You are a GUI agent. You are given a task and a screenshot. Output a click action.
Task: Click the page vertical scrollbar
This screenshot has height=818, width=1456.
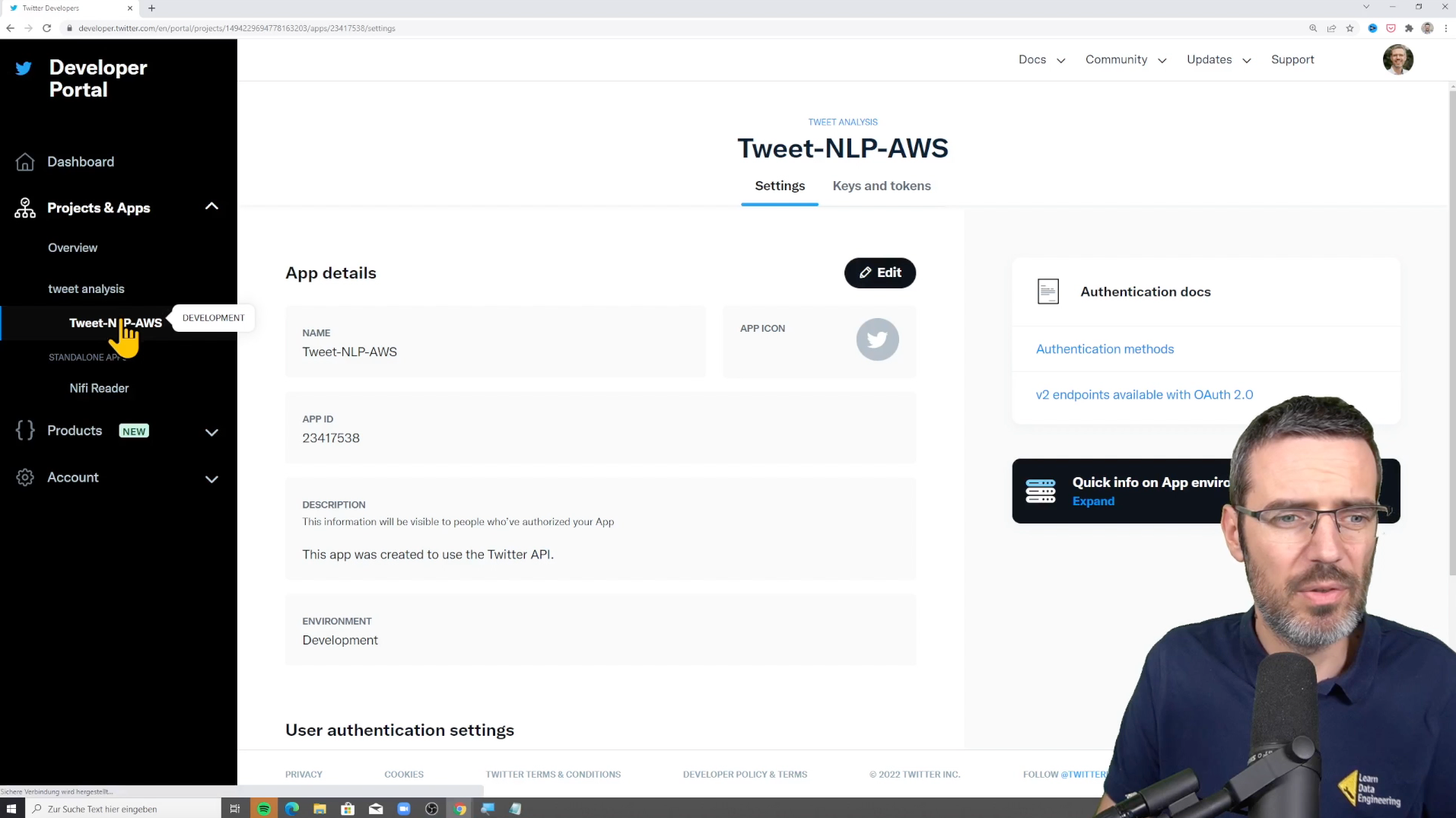tap(1451, 331)
